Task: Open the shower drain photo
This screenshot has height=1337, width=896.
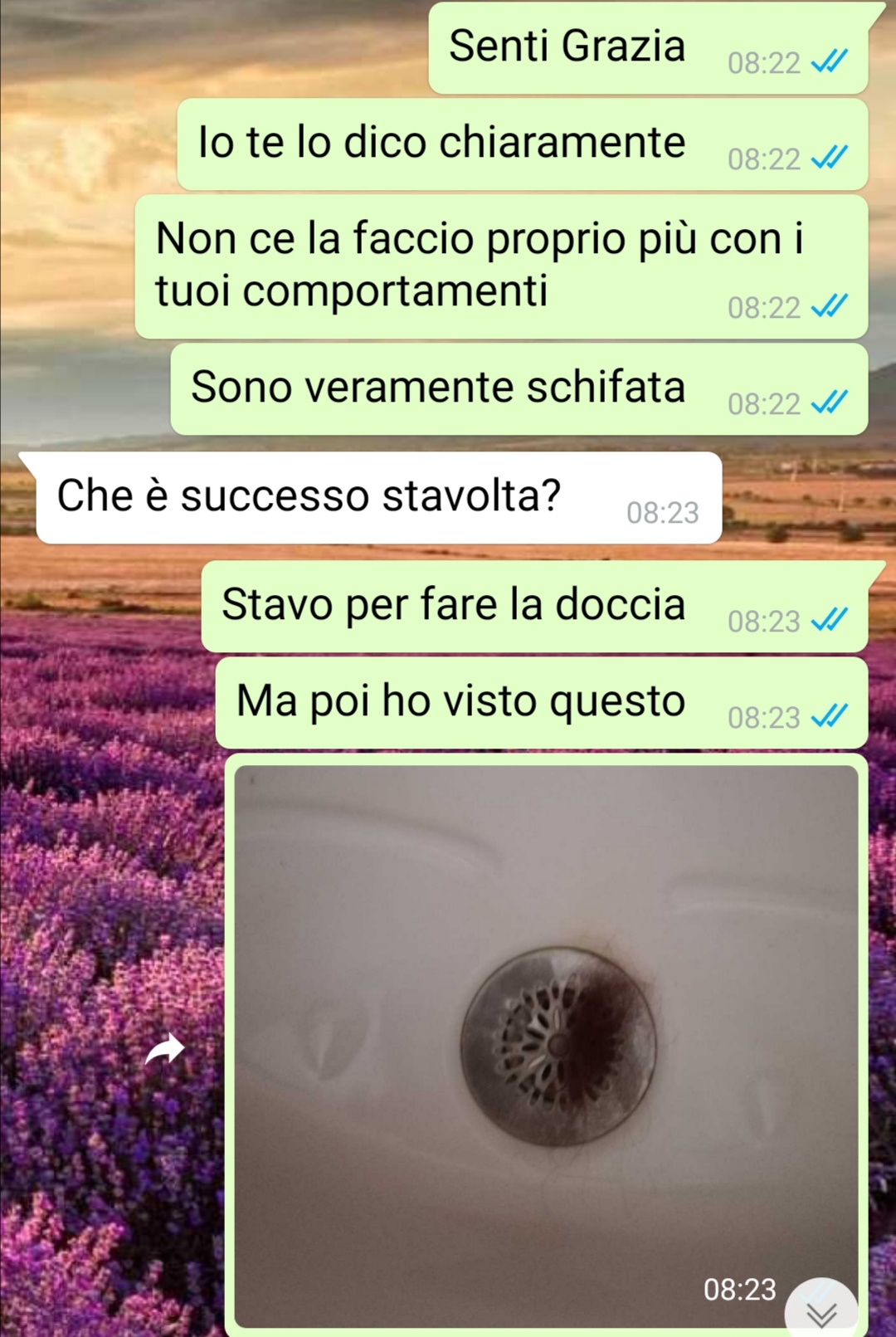Action: [x=546, y=1046]
